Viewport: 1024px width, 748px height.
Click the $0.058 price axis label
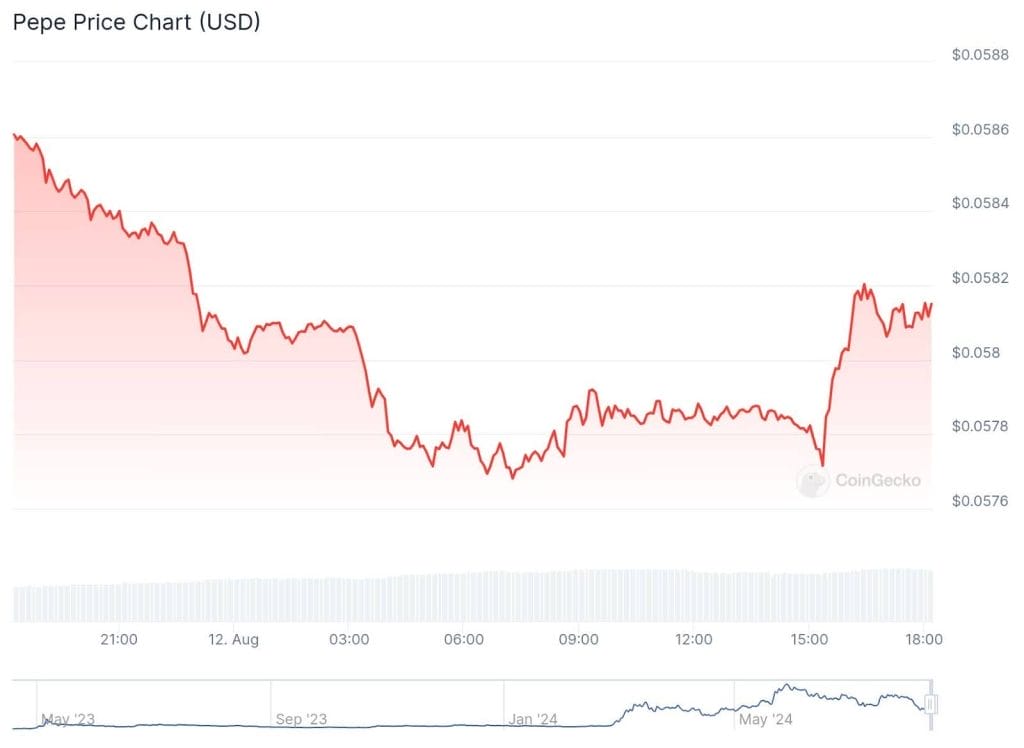(973, 353)
